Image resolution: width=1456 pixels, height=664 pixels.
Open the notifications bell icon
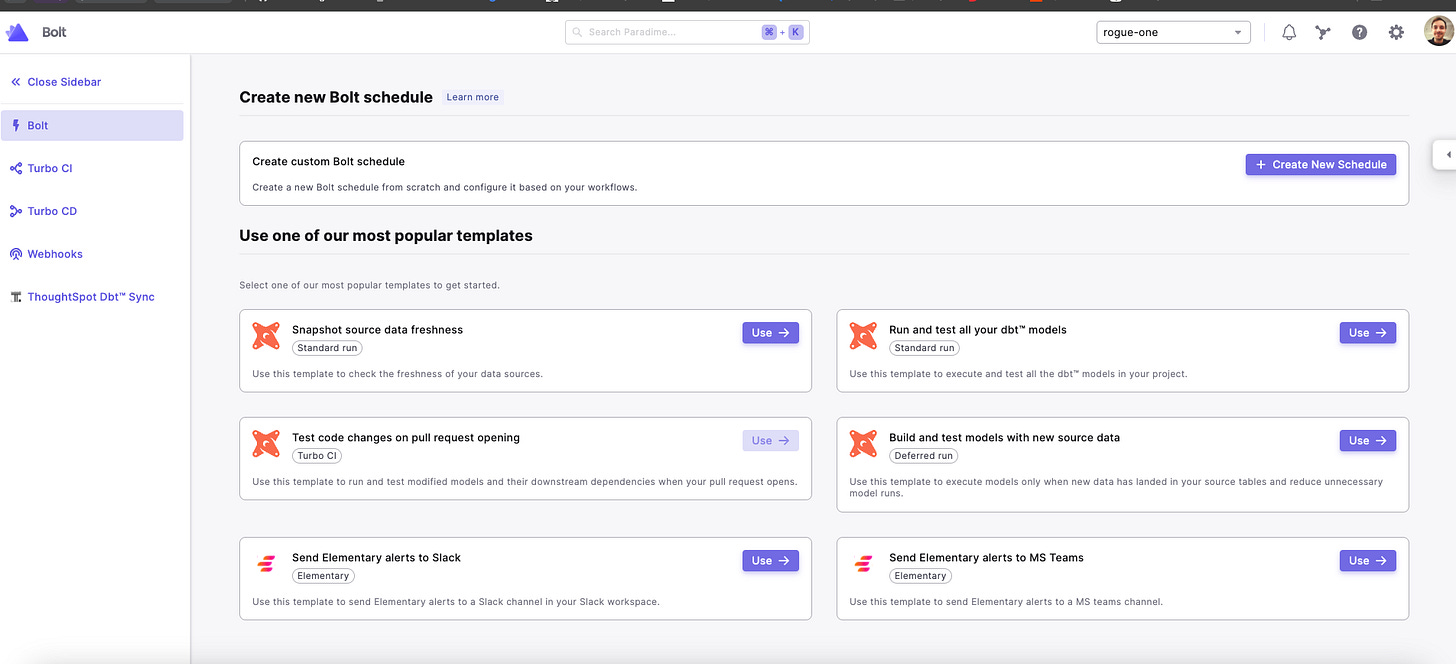[1289, 32]
